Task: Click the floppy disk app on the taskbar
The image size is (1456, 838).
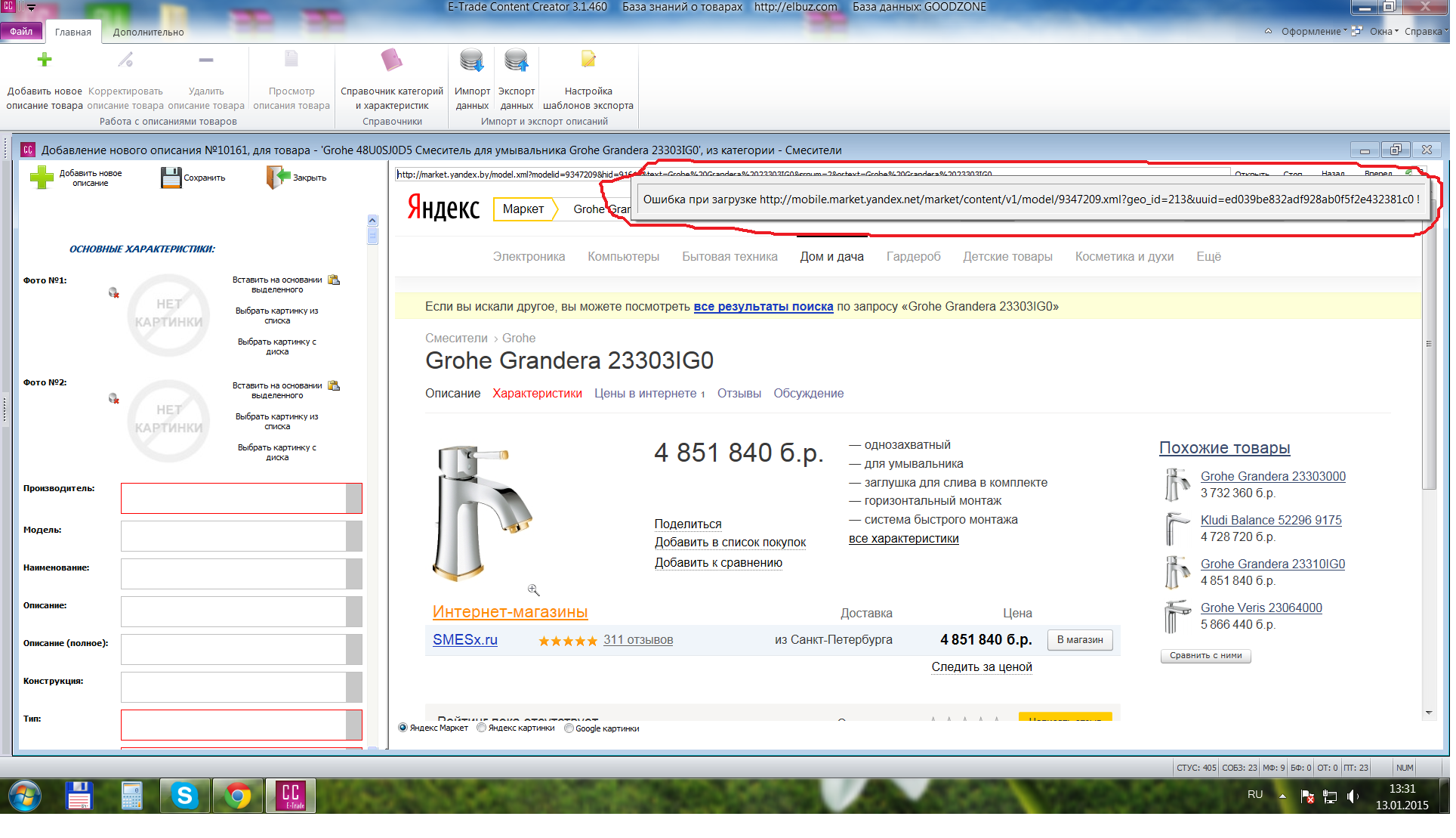Action: point(79,796)
